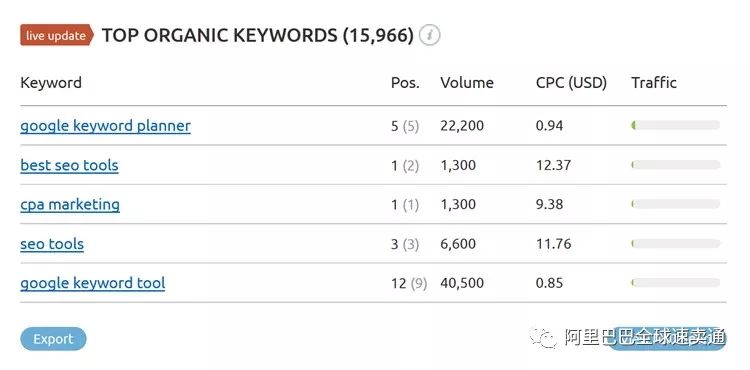The image size is (750, 370).
Task: Click the Top Organic Keywords heading
Action: pos(257,36)
